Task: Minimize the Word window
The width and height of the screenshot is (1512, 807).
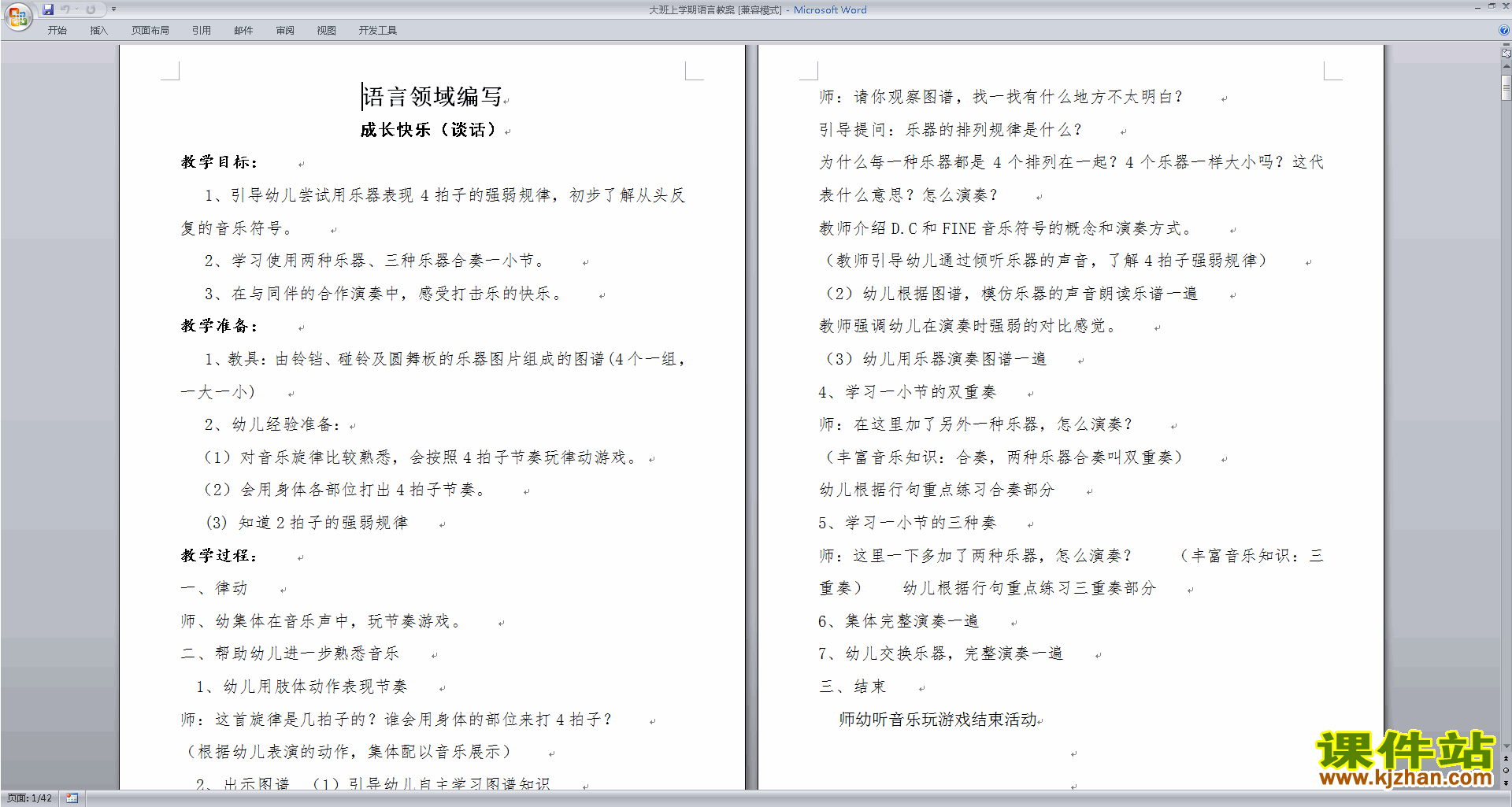Action: tap(1477, 6)
